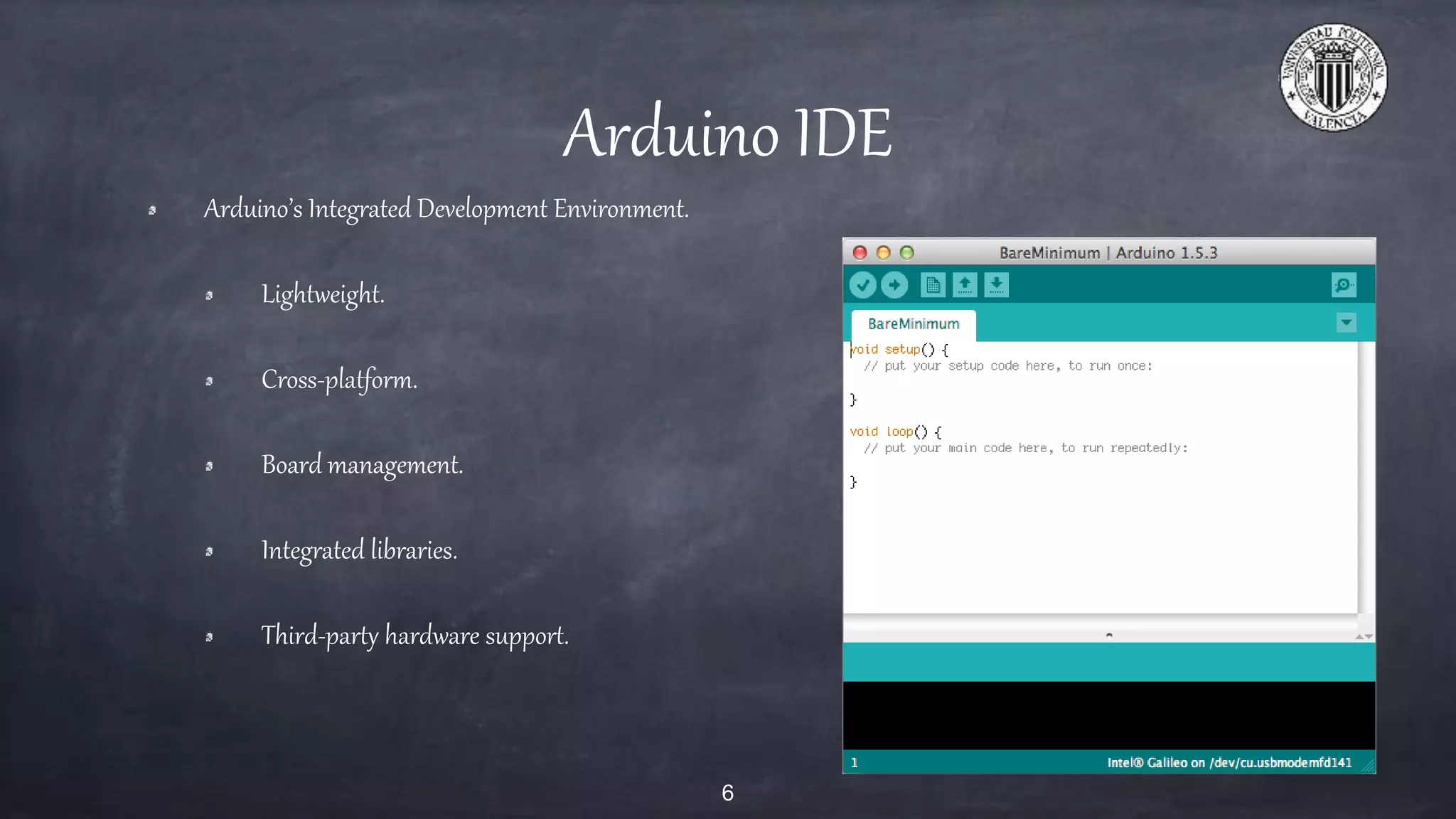
Task: Click the 'BareMinimum | Arduino 1.5.3' title
Action: pos(1108,253)
